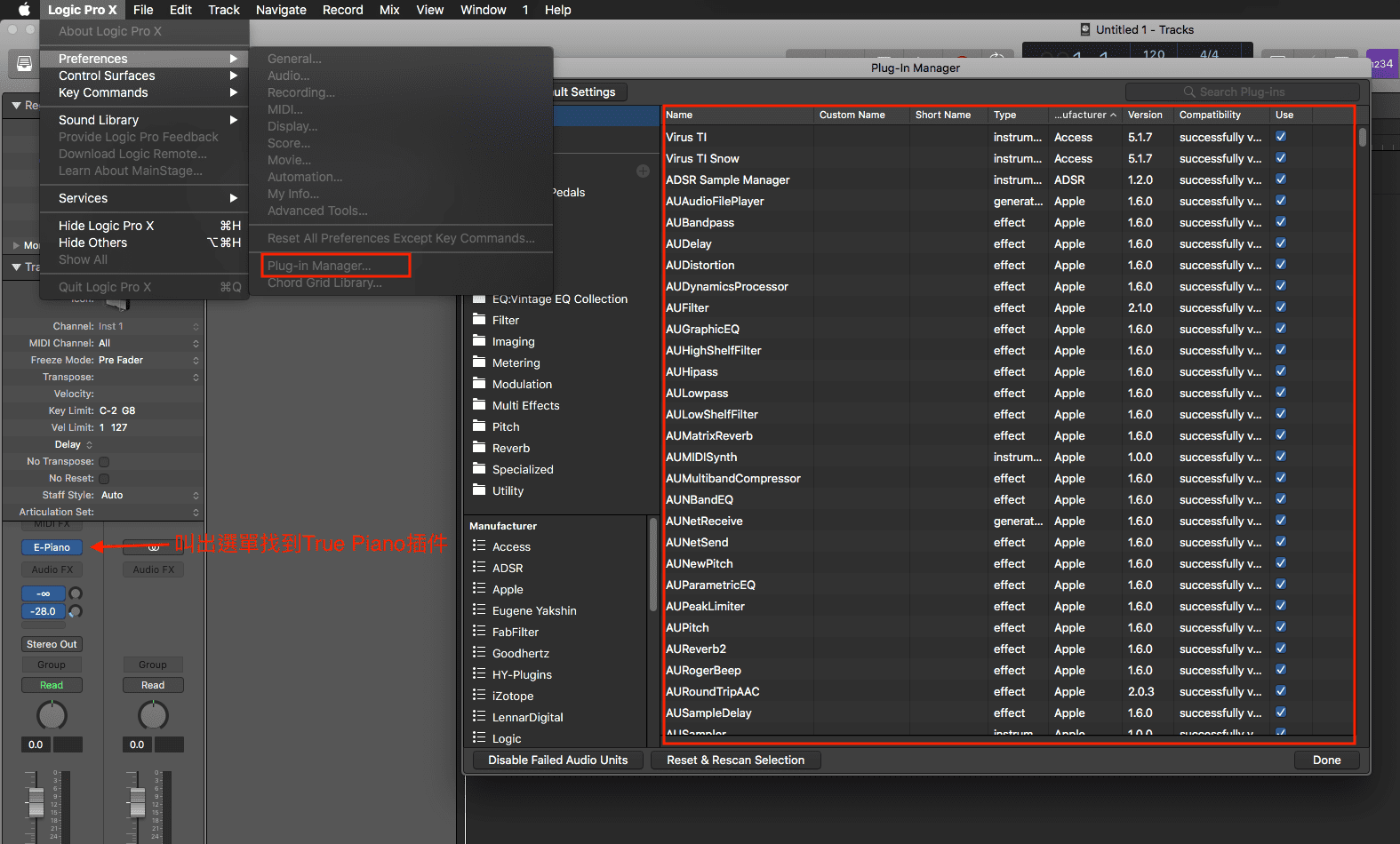Enable the No Transpose checkbox
Screen dimensions: 1400x844
[x=104, y=462]
